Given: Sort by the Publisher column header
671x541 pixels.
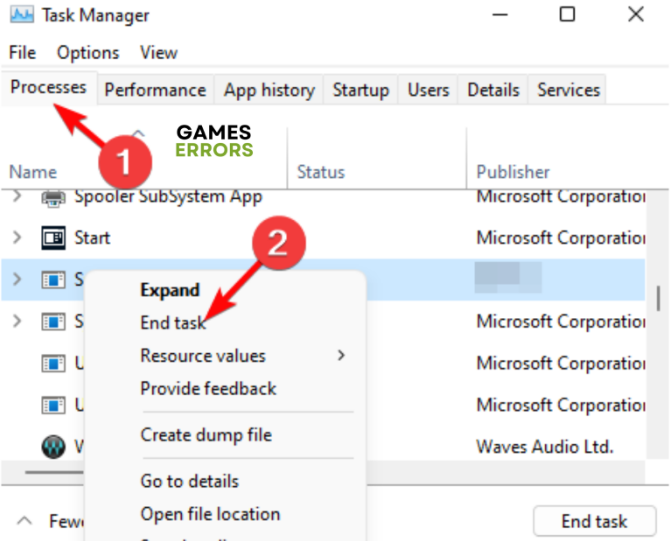Looking at the screenshot, I should [513, 172].
